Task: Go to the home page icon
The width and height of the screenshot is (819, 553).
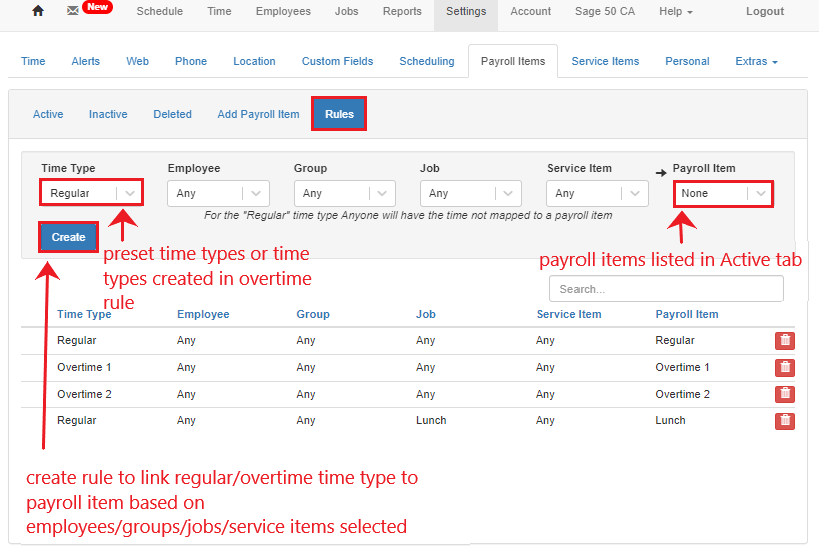Action: (38, 11)
